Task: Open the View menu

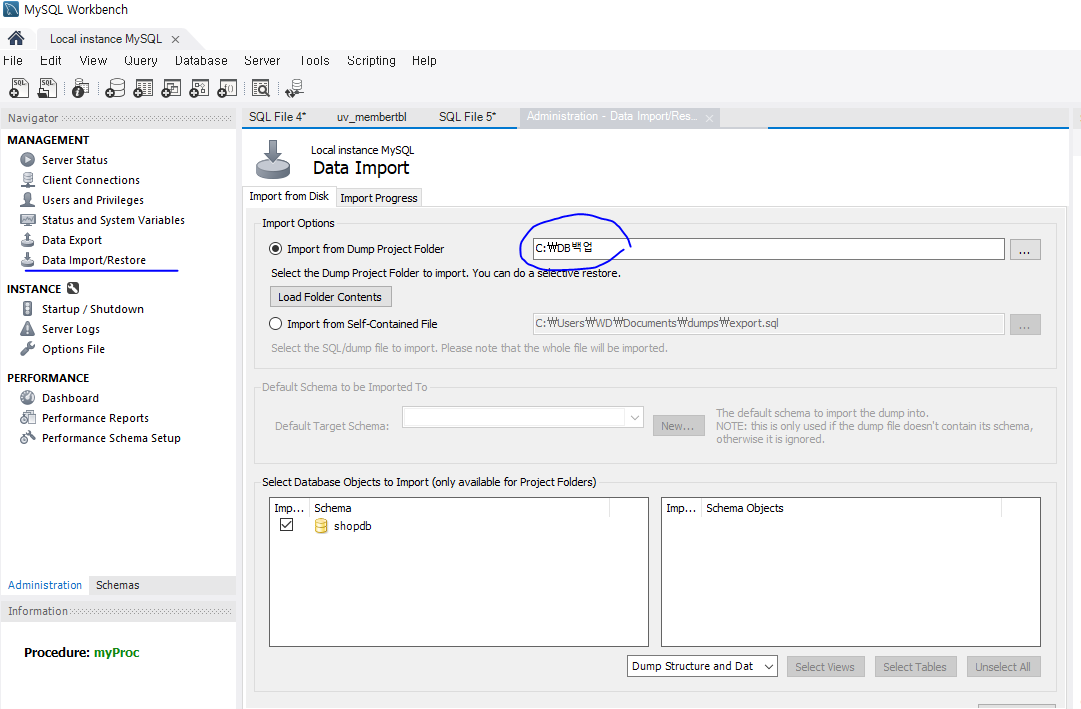Action: click(93, 61)
